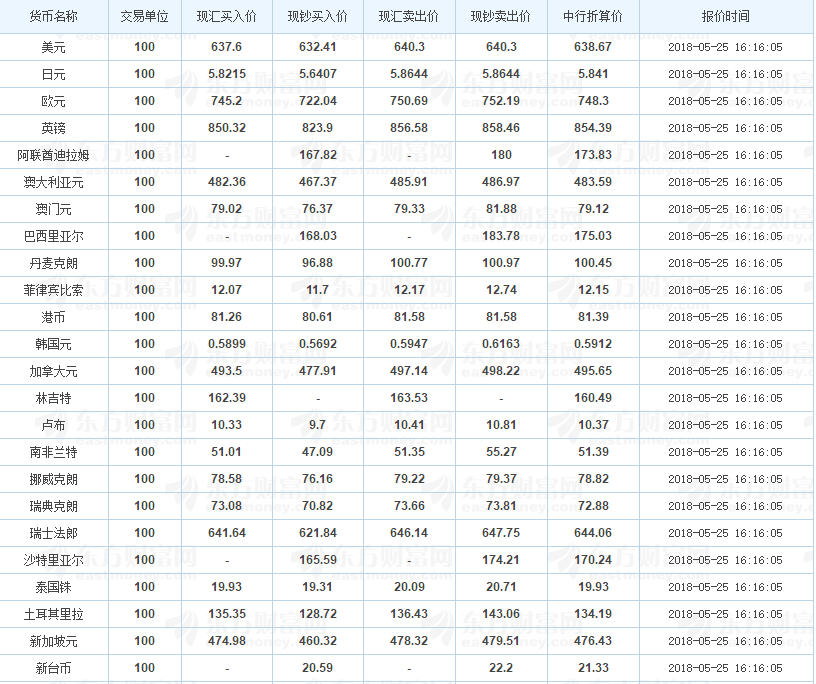Select the 巴西里亚尔 currency name

[x=54, y=237]
